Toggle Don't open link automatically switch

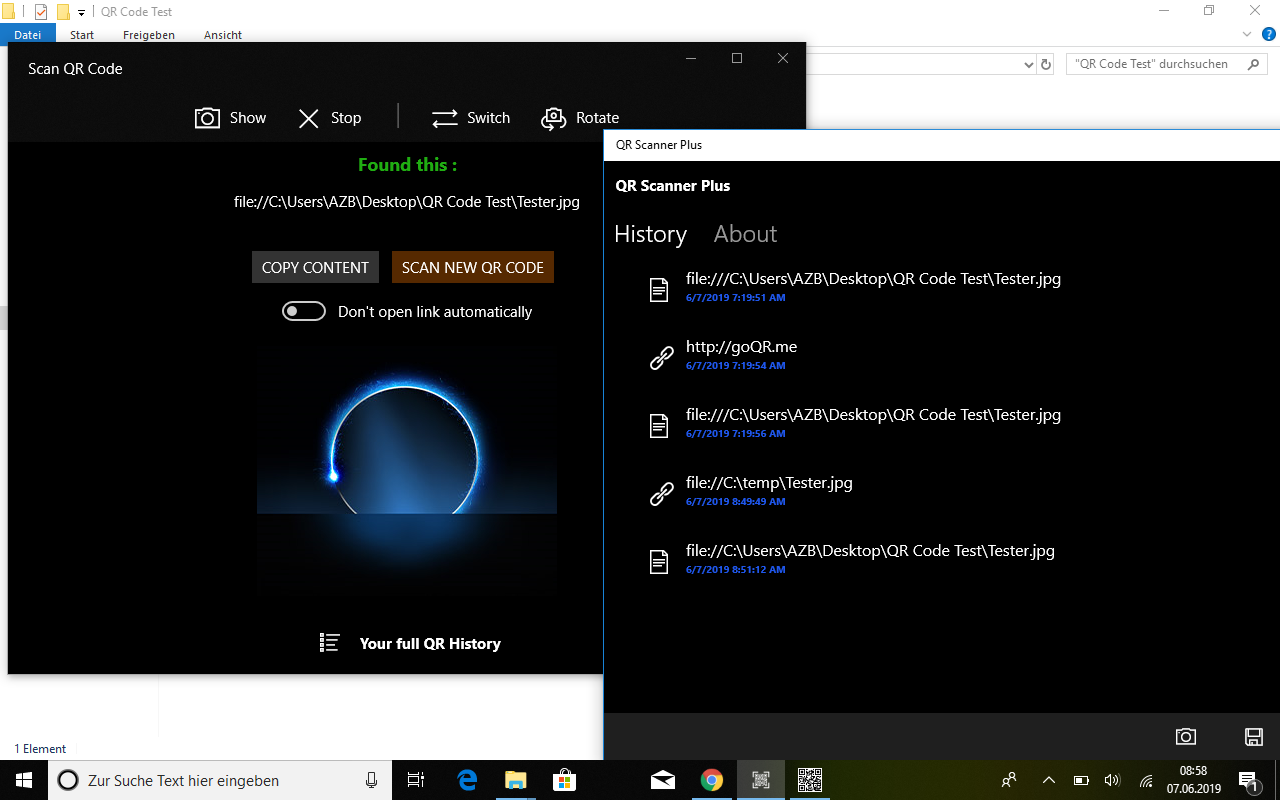coord(304,311)
